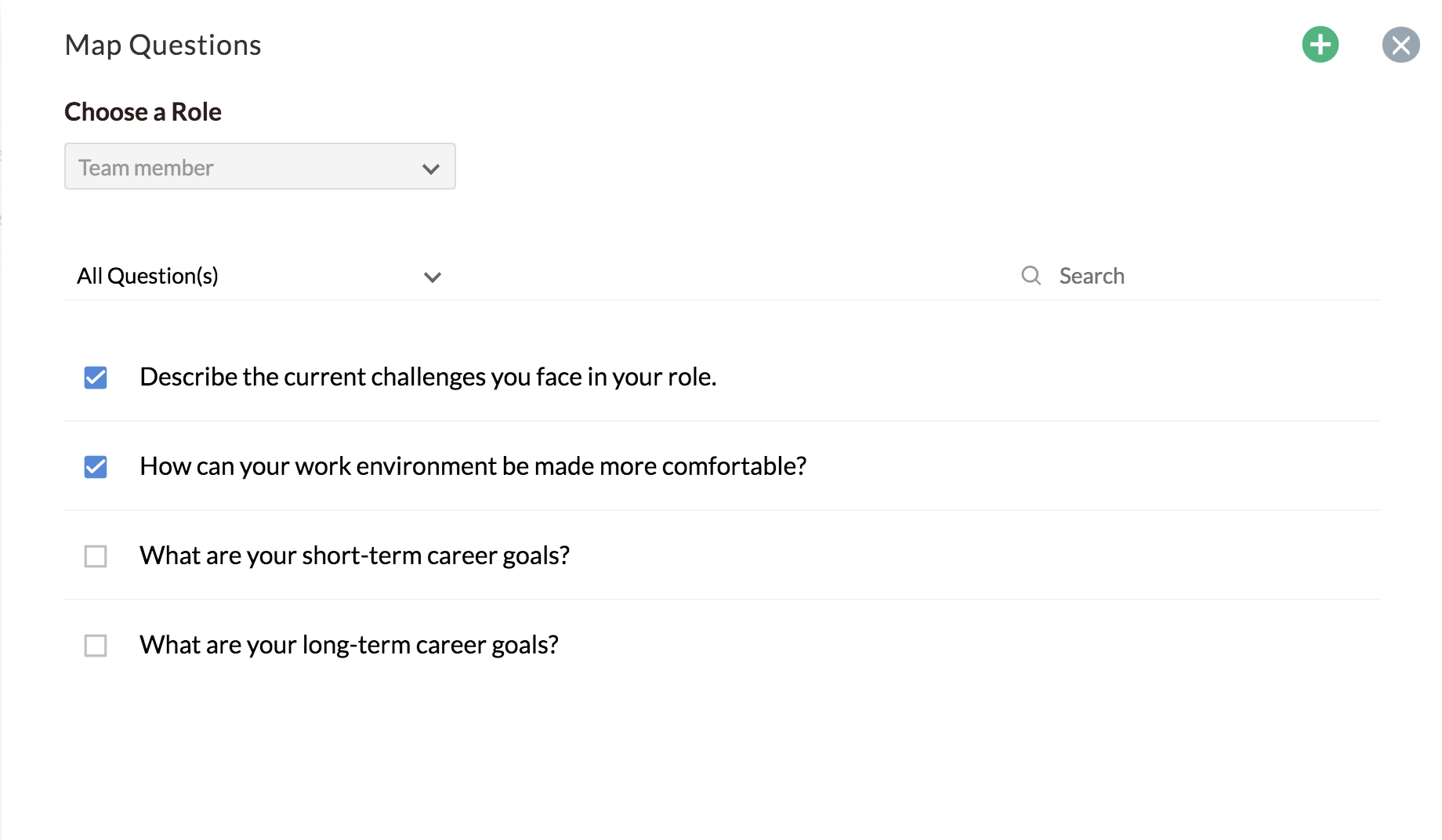Close the Map Questions dialog
This screenshot has width=1442, height=840.
click(x=1401, y=45)
